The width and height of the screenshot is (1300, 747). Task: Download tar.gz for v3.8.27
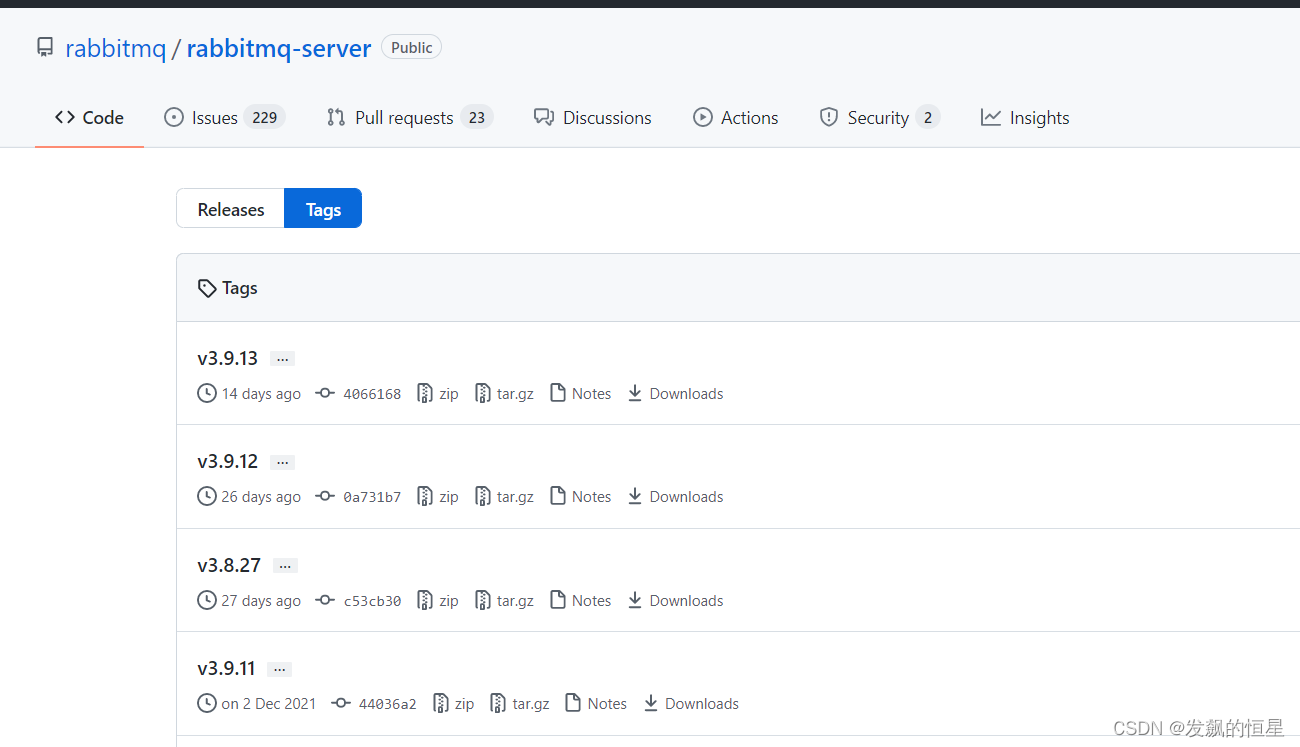tap(505, 600)
